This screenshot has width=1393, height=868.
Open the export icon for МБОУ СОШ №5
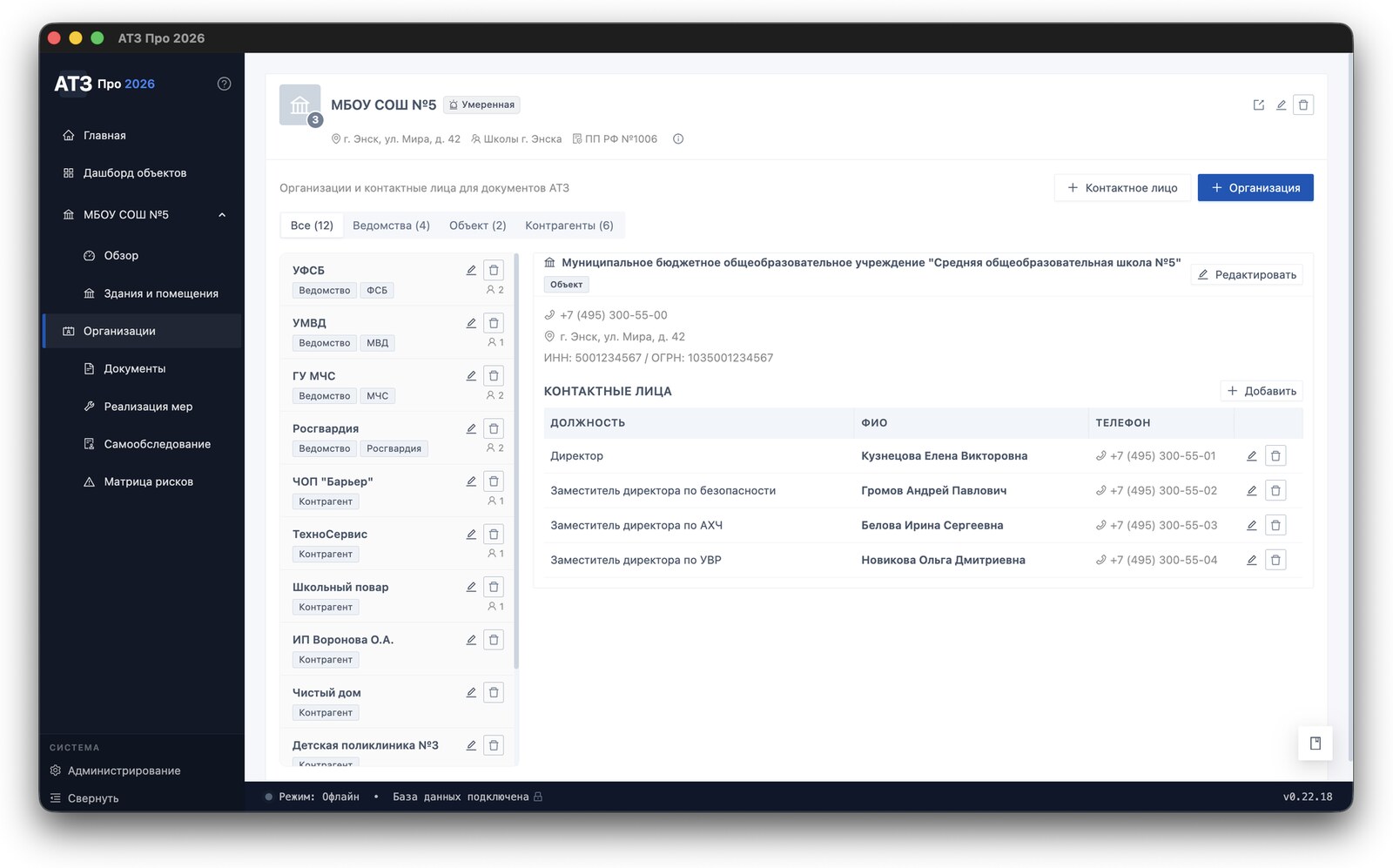[x=1258, y=104]
